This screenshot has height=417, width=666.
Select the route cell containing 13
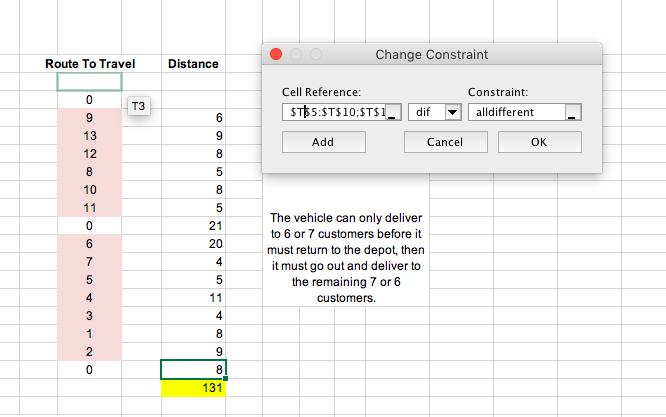pos(90,136)
